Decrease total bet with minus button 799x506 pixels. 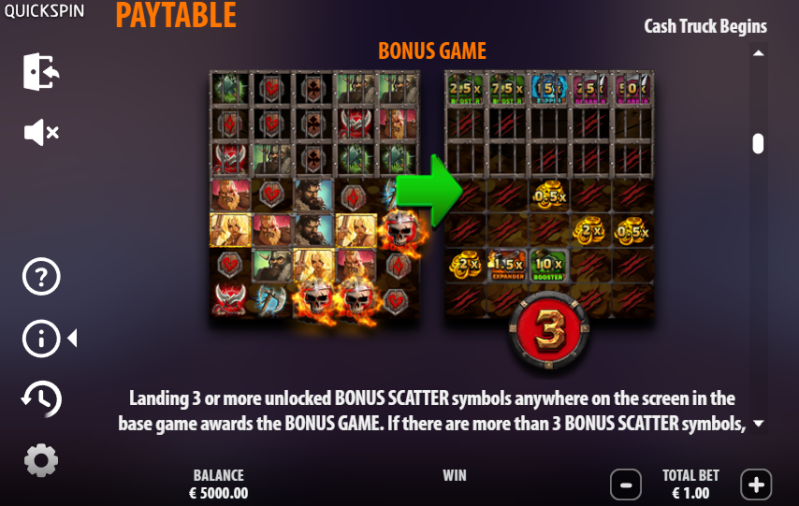[x=626, y=485]
